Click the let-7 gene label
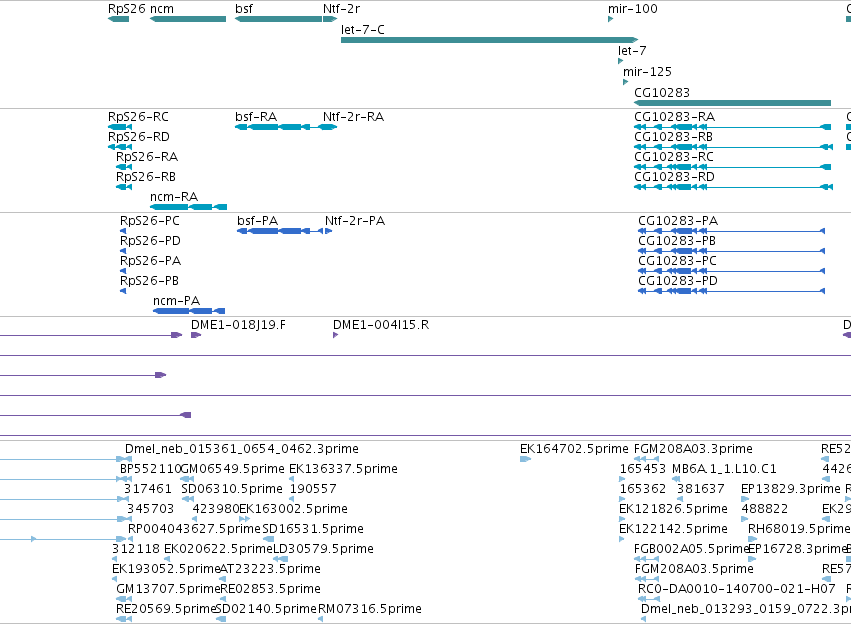This screenshot has width=851, height=624. click(x=632, y=50)
